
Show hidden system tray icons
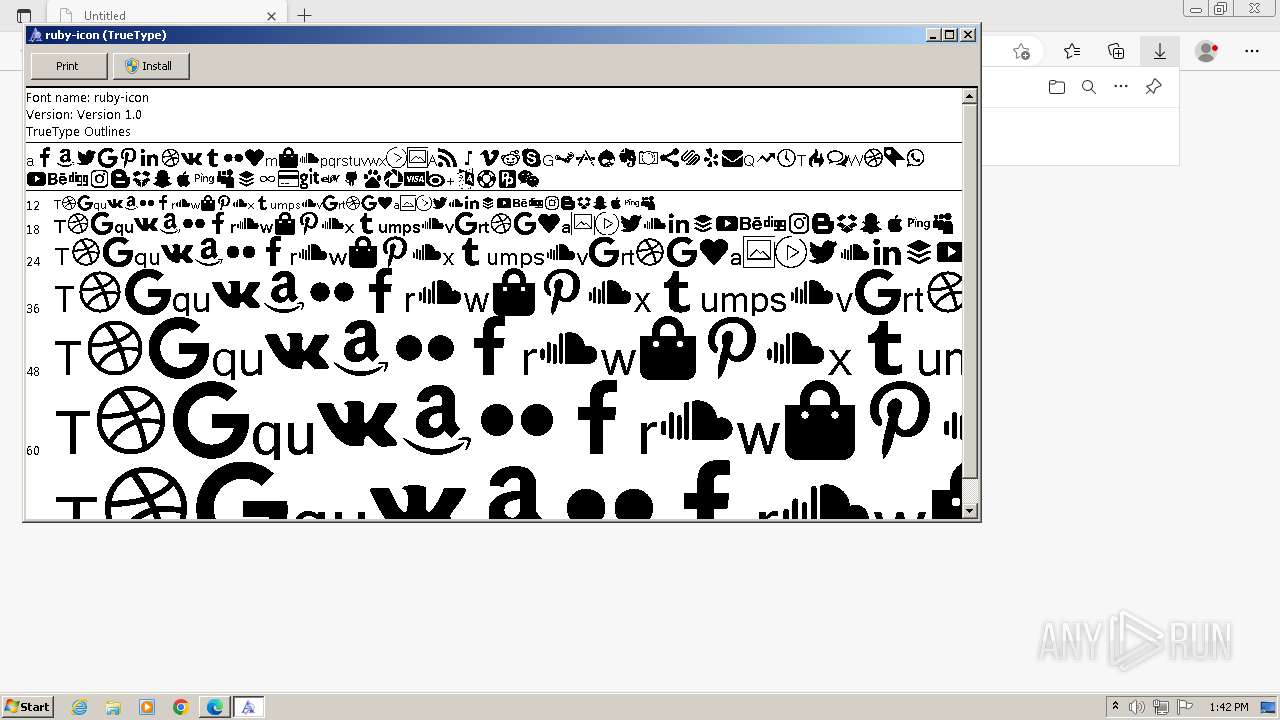pos(1115,707)
